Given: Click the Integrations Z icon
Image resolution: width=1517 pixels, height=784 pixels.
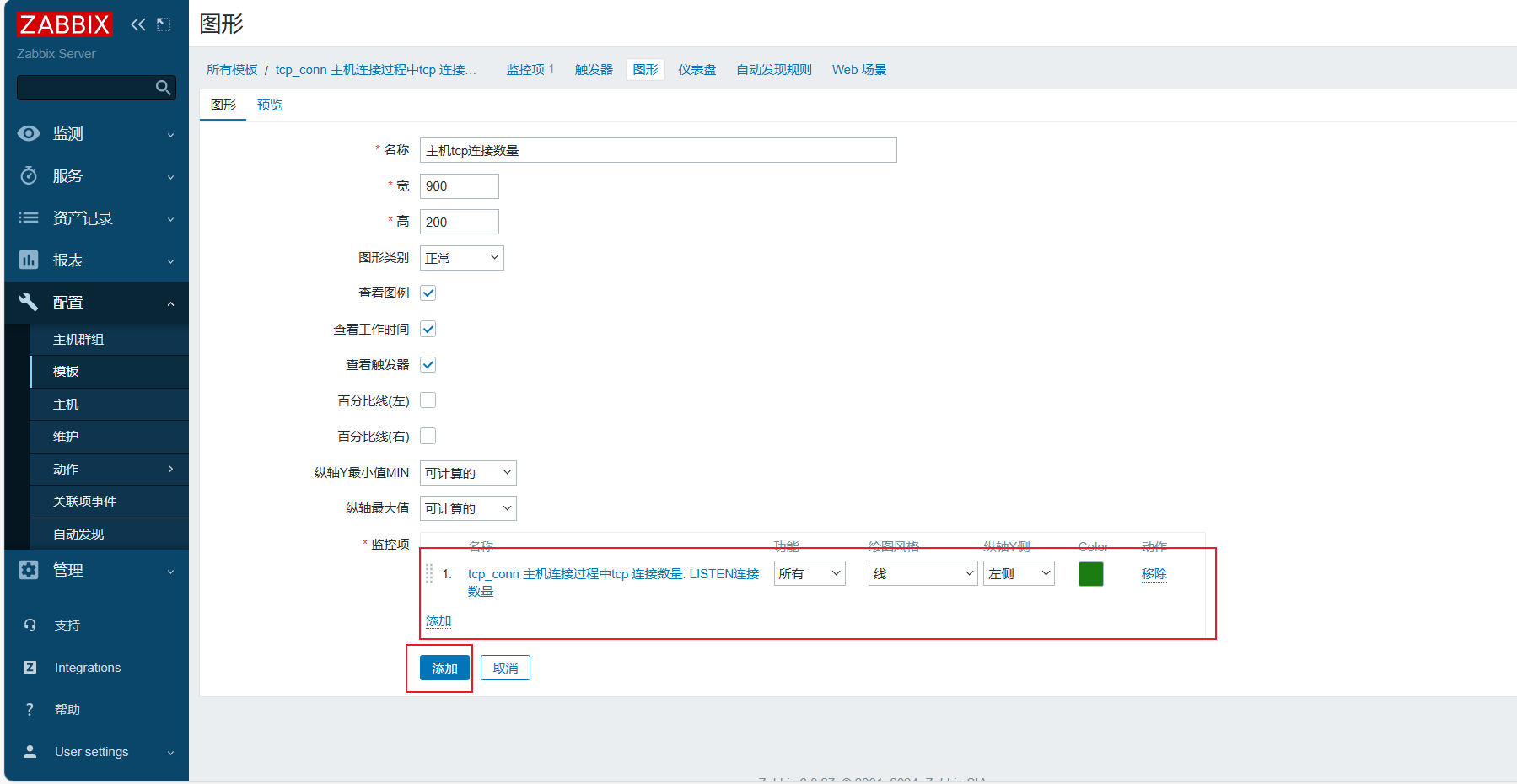Looking at the screenshot, I should click(30, 667).
